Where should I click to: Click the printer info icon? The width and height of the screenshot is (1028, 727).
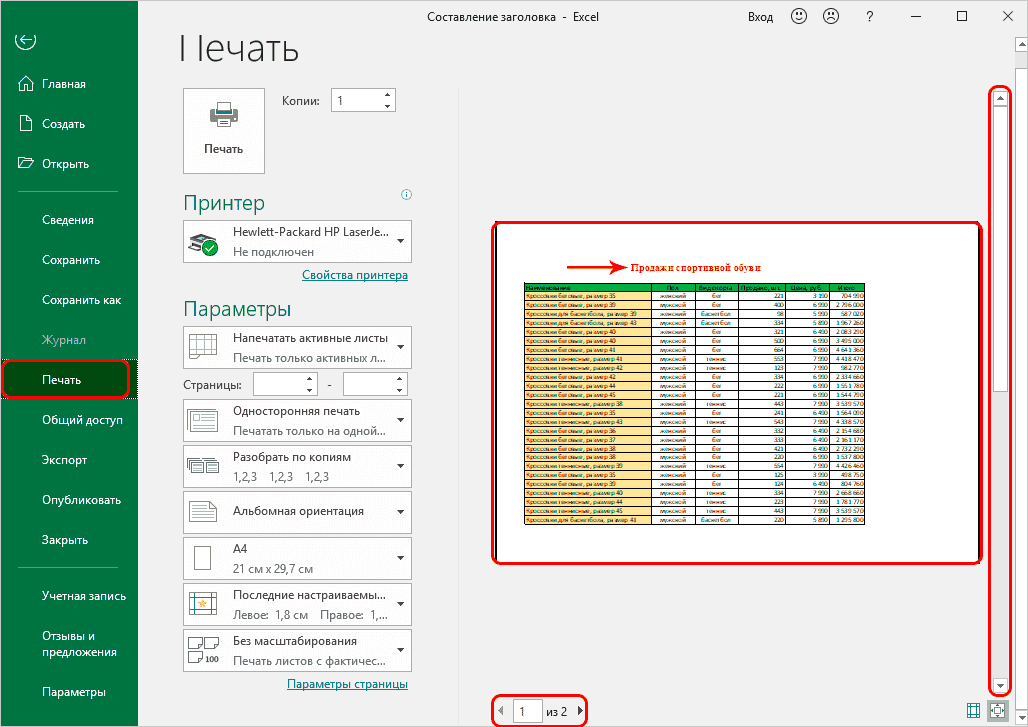pyautogui.click(x=407, y=195)
